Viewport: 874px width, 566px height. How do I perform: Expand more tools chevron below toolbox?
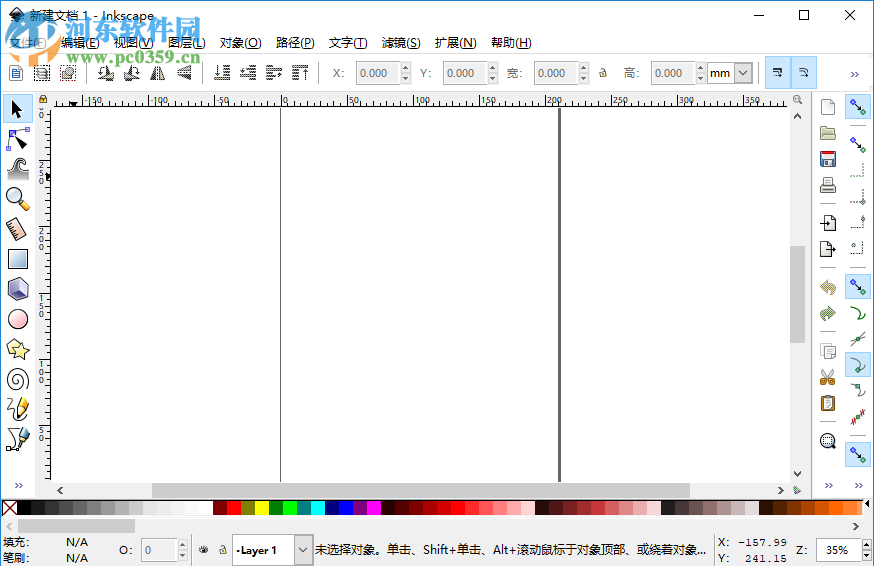pos(18,485)
